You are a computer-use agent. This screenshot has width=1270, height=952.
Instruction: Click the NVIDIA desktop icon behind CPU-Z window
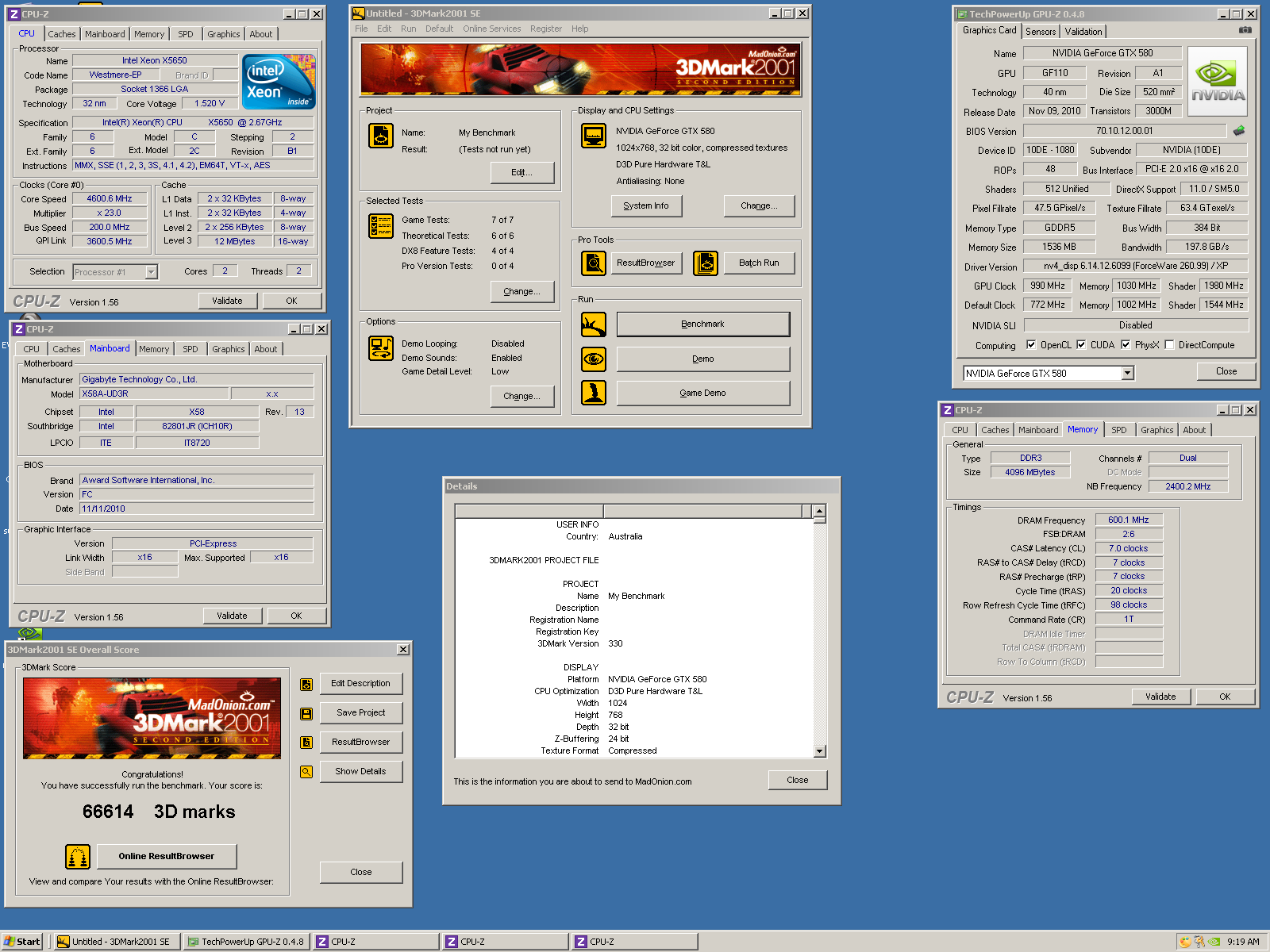coord(29,633)
